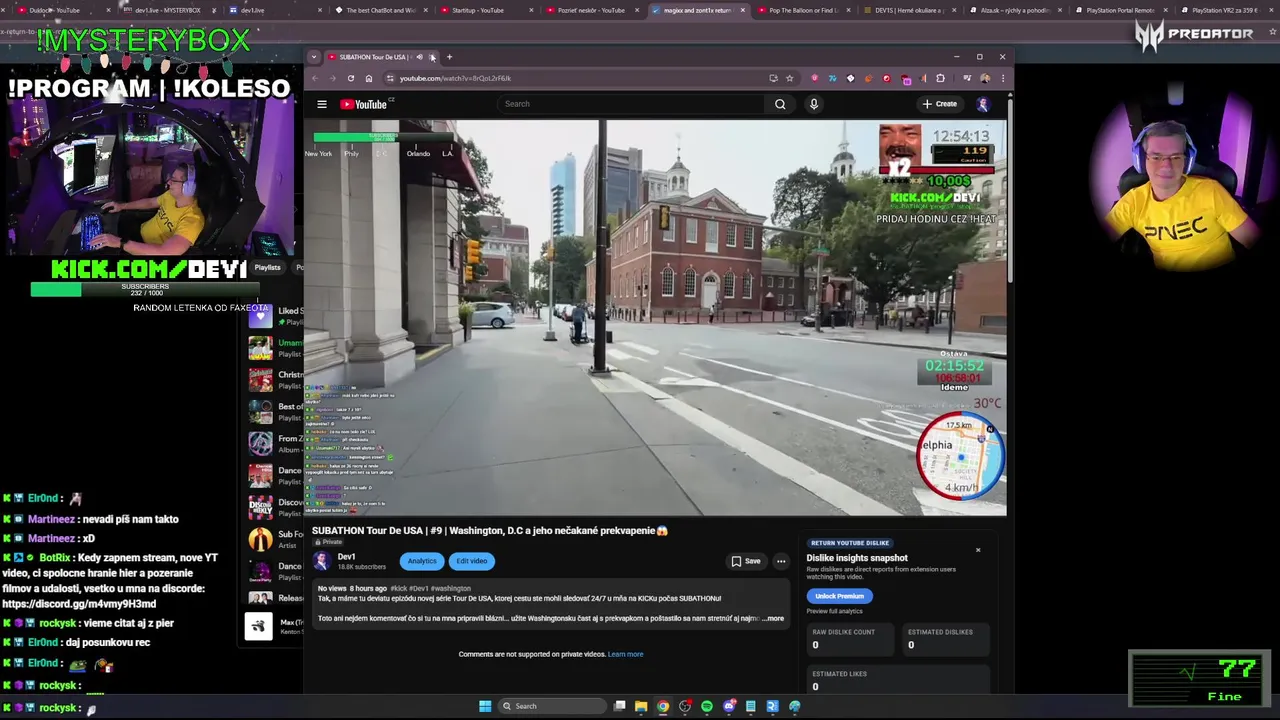Click the ESTIMATED DISLIKES card
The width and height of the screenshot is (1280, 720).
(945, 639)
